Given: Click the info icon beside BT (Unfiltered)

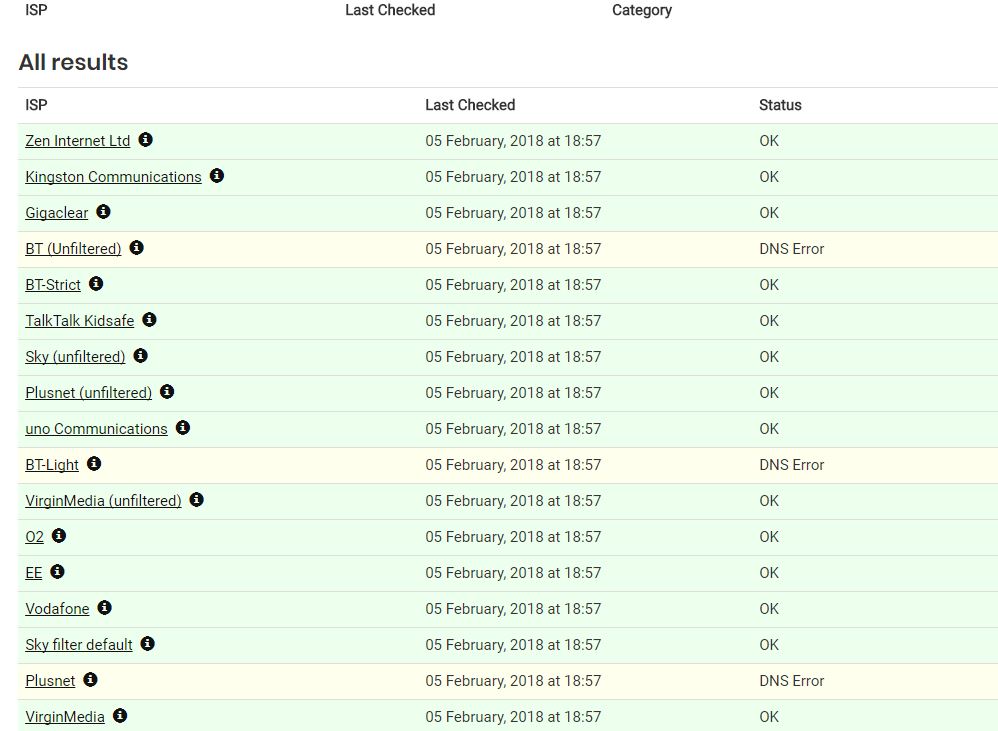Looking at the screenshot, I should [x=136, y=248].
